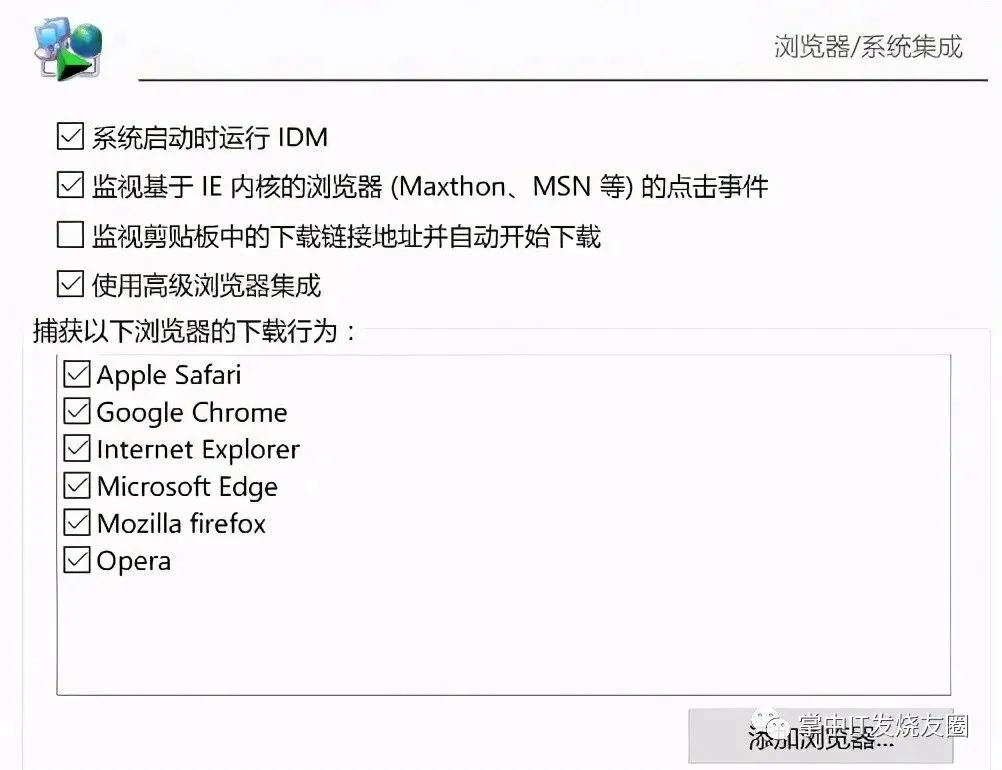The image size is (1002, 770).
Task: Disable Microsoft Edge download capture
Action: [77, 486]
